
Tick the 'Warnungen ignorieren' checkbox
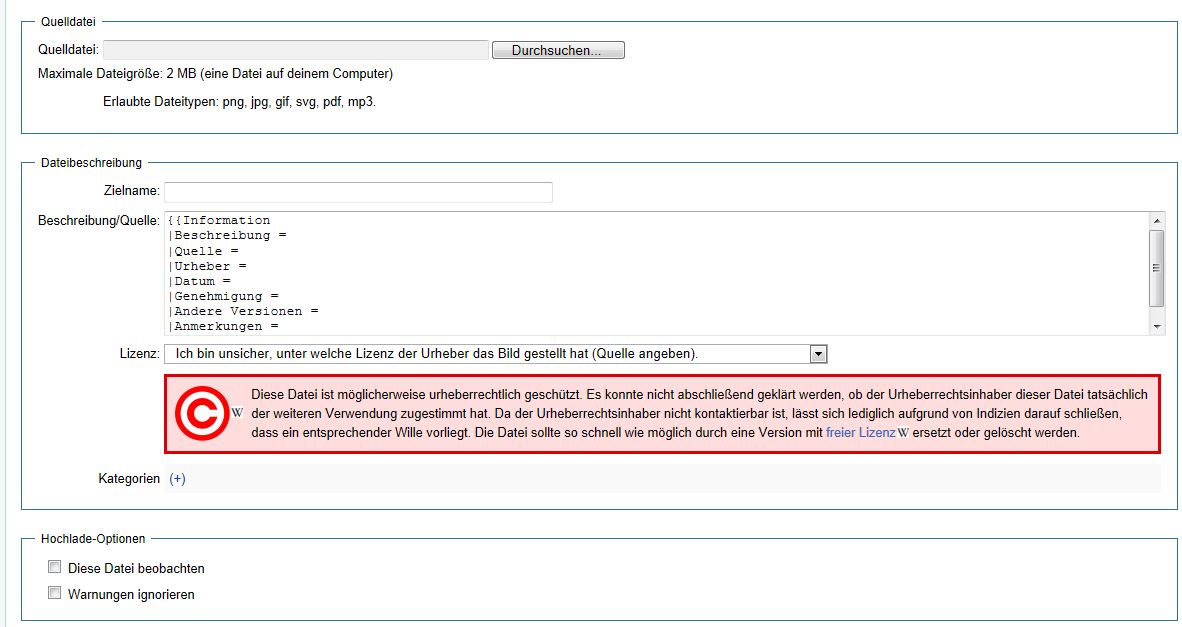tap(55, 593)
